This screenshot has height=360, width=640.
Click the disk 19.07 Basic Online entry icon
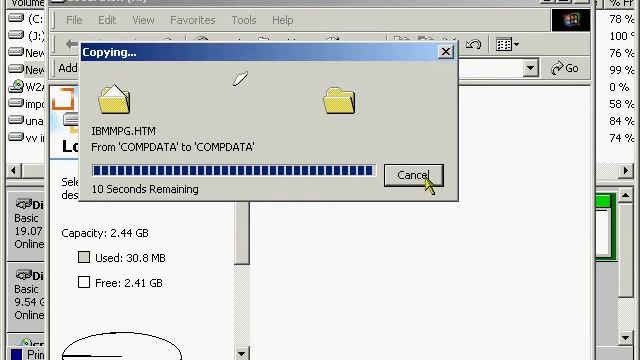(x=24, y=204)
